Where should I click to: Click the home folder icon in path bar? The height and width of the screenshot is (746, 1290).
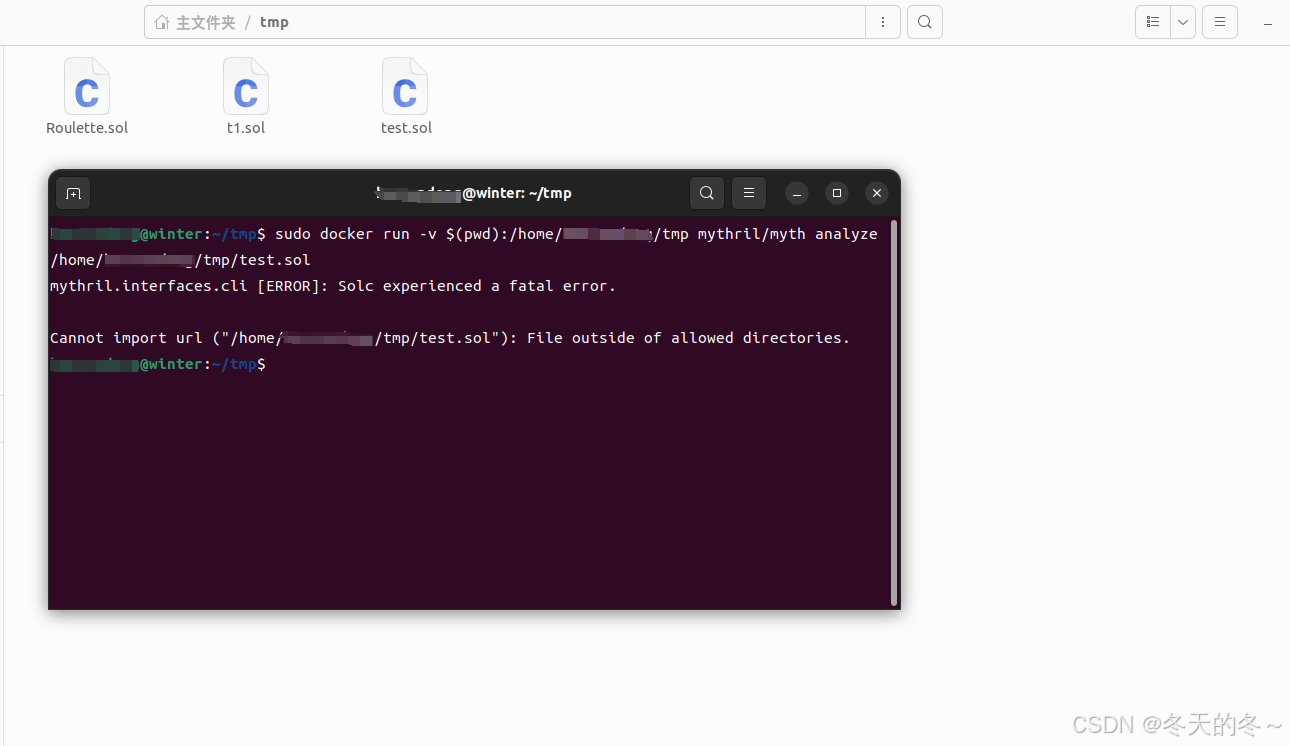[x=162, y=22]
